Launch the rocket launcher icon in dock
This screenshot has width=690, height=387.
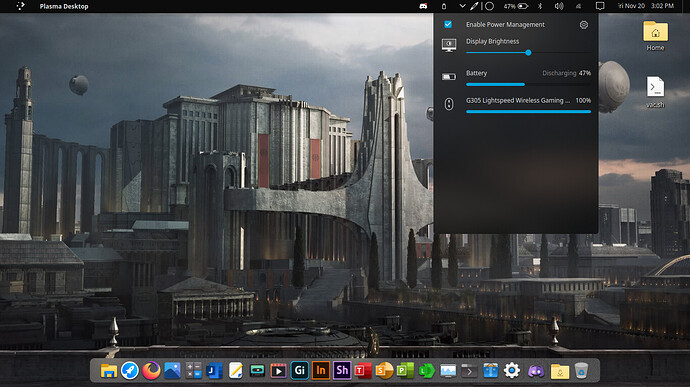130,371
